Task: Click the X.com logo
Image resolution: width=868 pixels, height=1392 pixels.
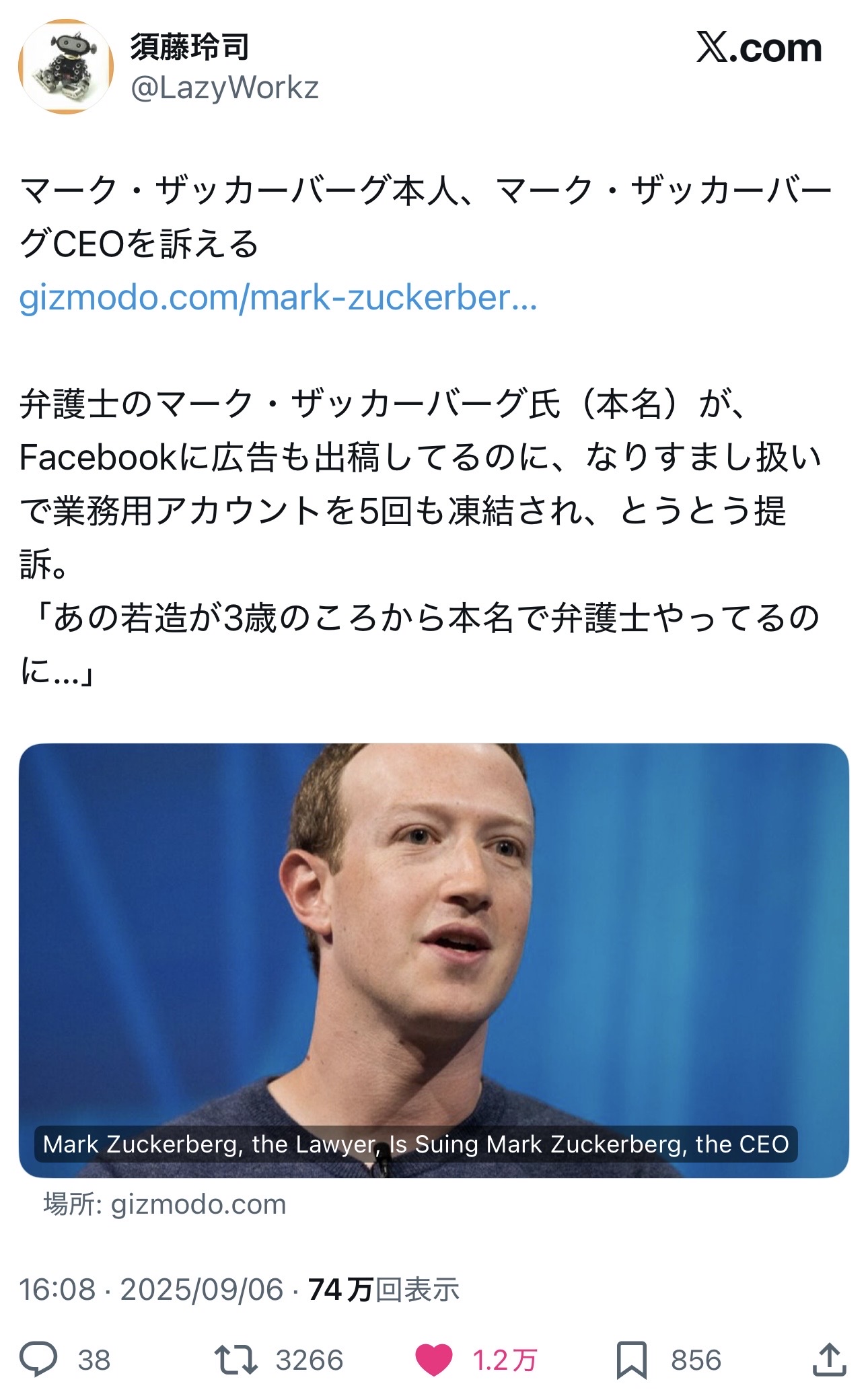Action: tap(759, 48)
